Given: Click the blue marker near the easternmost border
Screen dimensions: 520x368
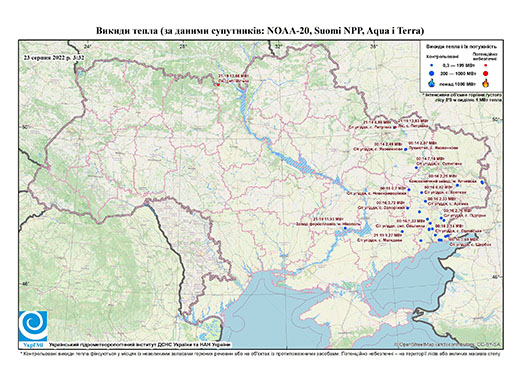Looking at the screenshot, I should (x=482, y=182).
